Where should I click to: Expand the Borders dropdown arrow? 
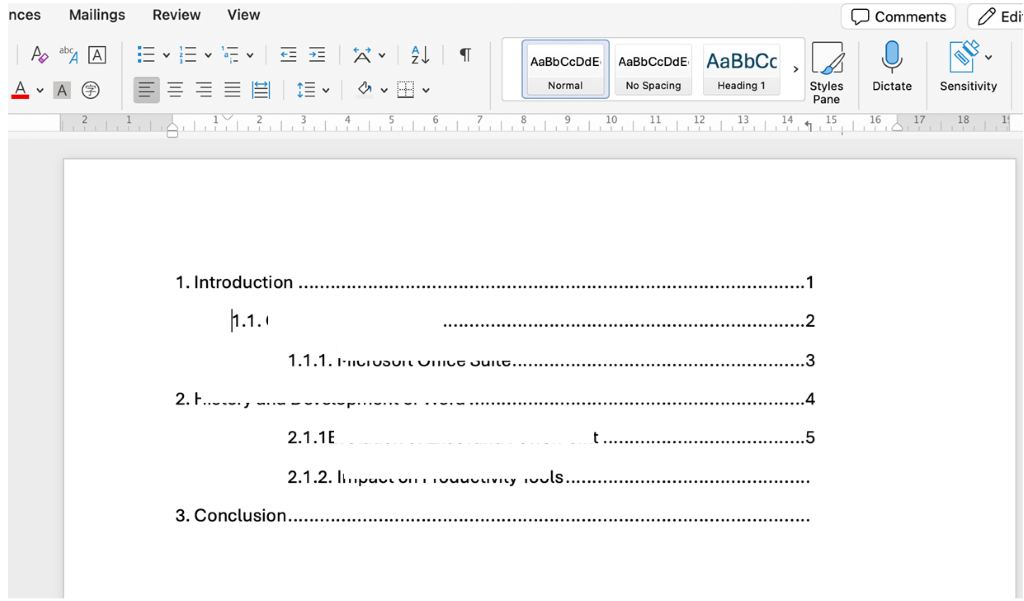[x=426, y=91]
